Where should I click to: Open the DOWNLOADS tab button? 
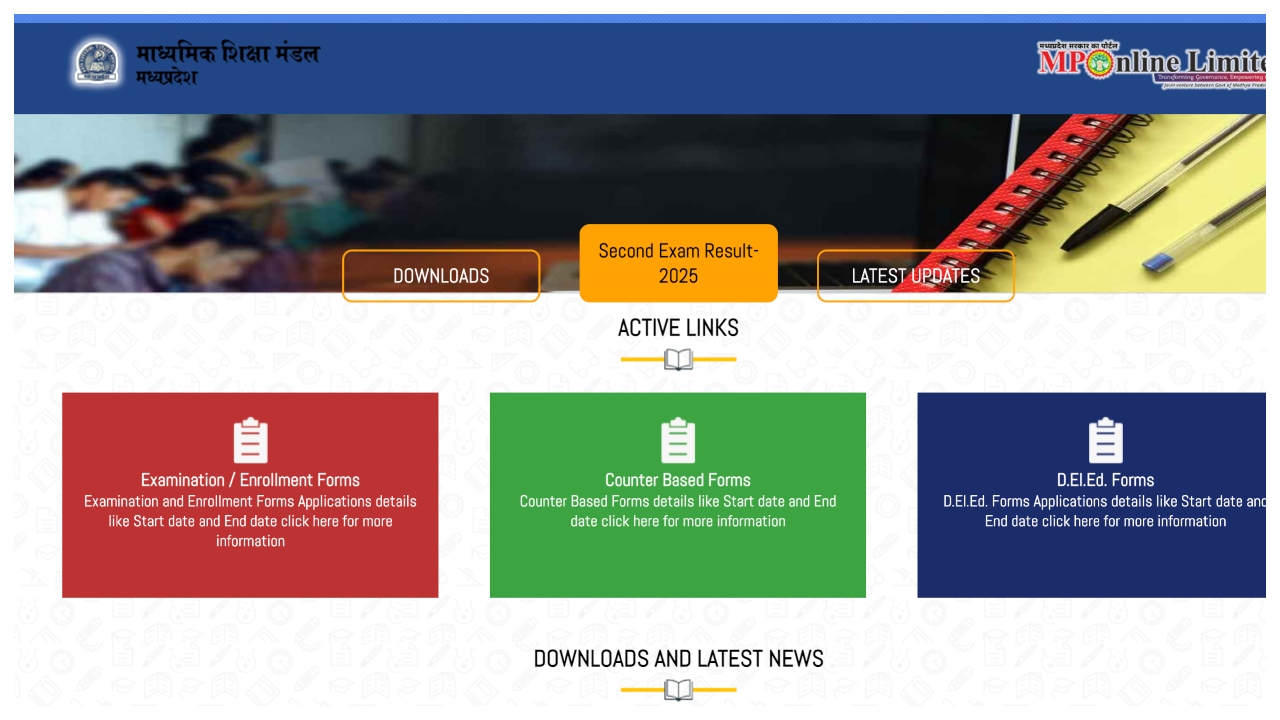[441, 276]
